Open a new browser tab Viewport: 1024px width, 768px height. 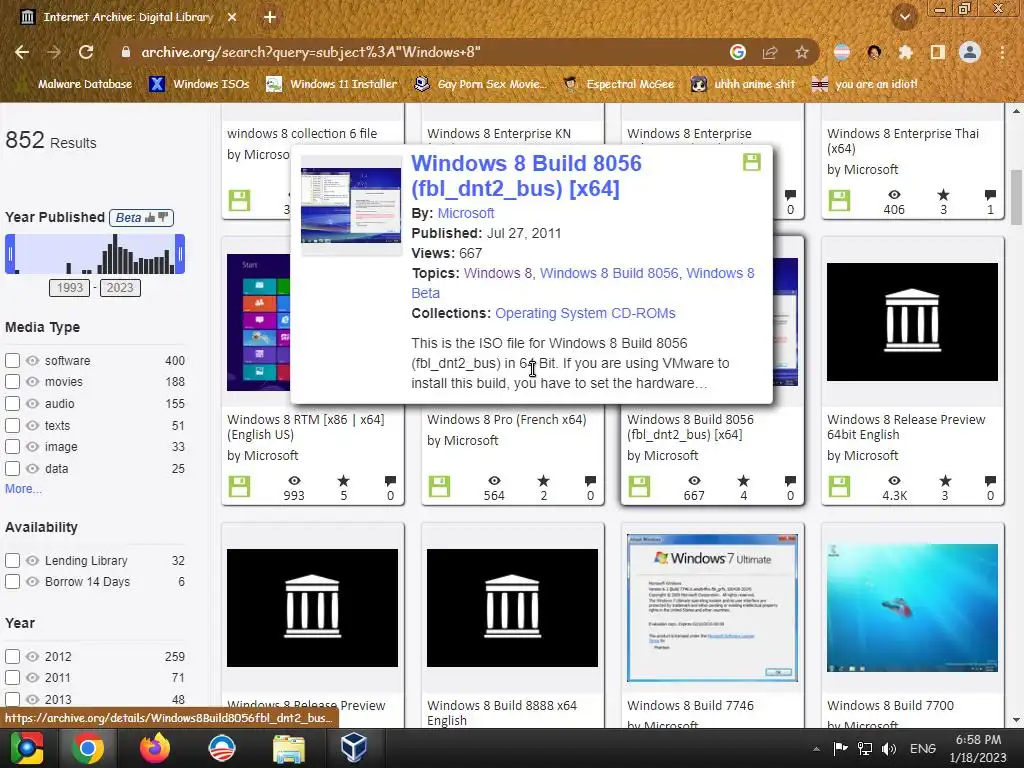click(270, 18)
